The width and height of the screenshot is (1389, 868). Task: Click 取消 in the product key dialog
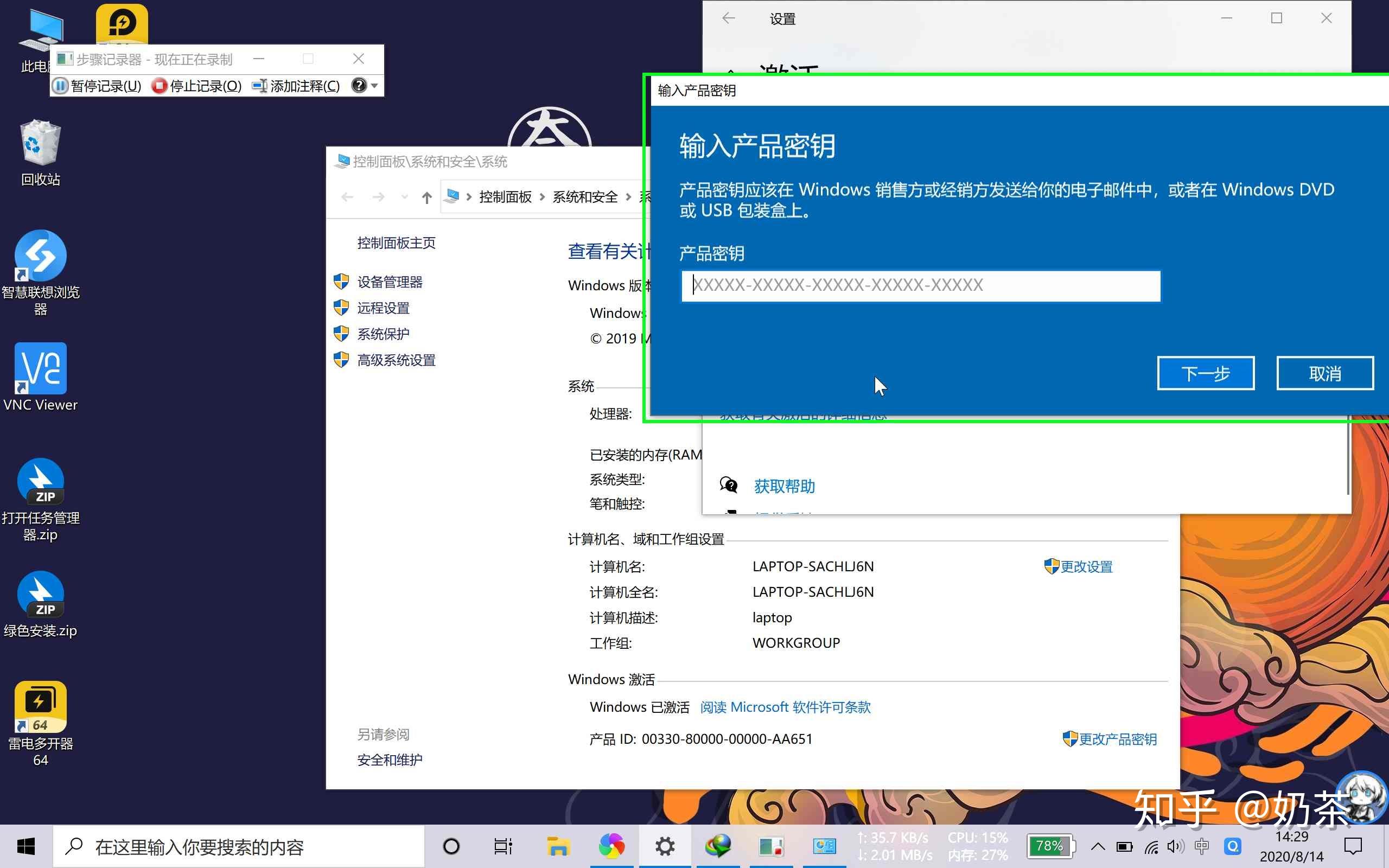pos(1325,373)
